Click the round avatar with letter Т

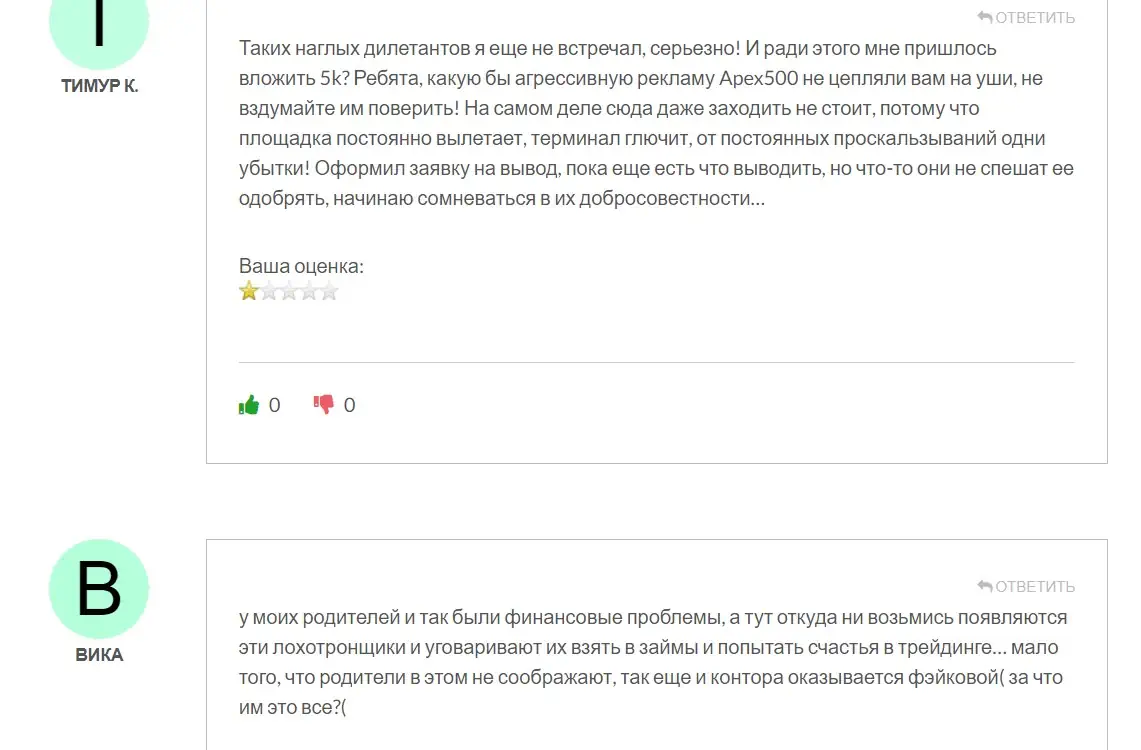[x=99, y=22]
